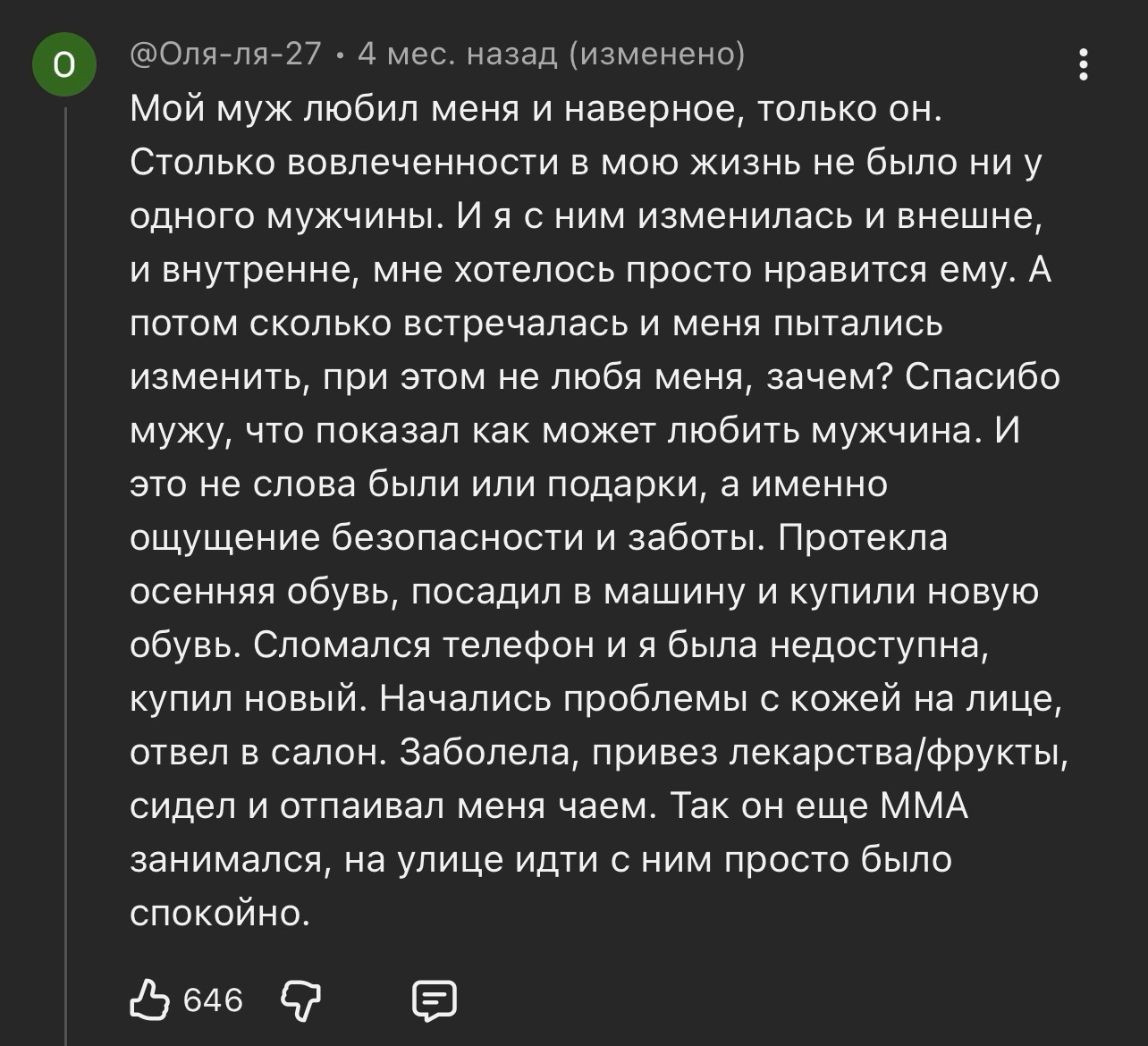This screenshot has width=1148, height=1046.
Task: Dislike the comment with thumbs-down icon
Action: [301, 1000]
